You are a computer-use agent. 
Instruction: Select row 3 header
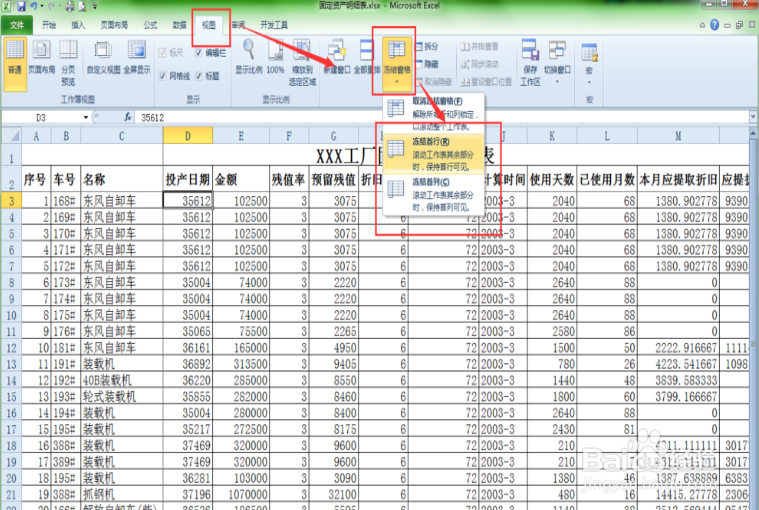[x=11, y=200]
